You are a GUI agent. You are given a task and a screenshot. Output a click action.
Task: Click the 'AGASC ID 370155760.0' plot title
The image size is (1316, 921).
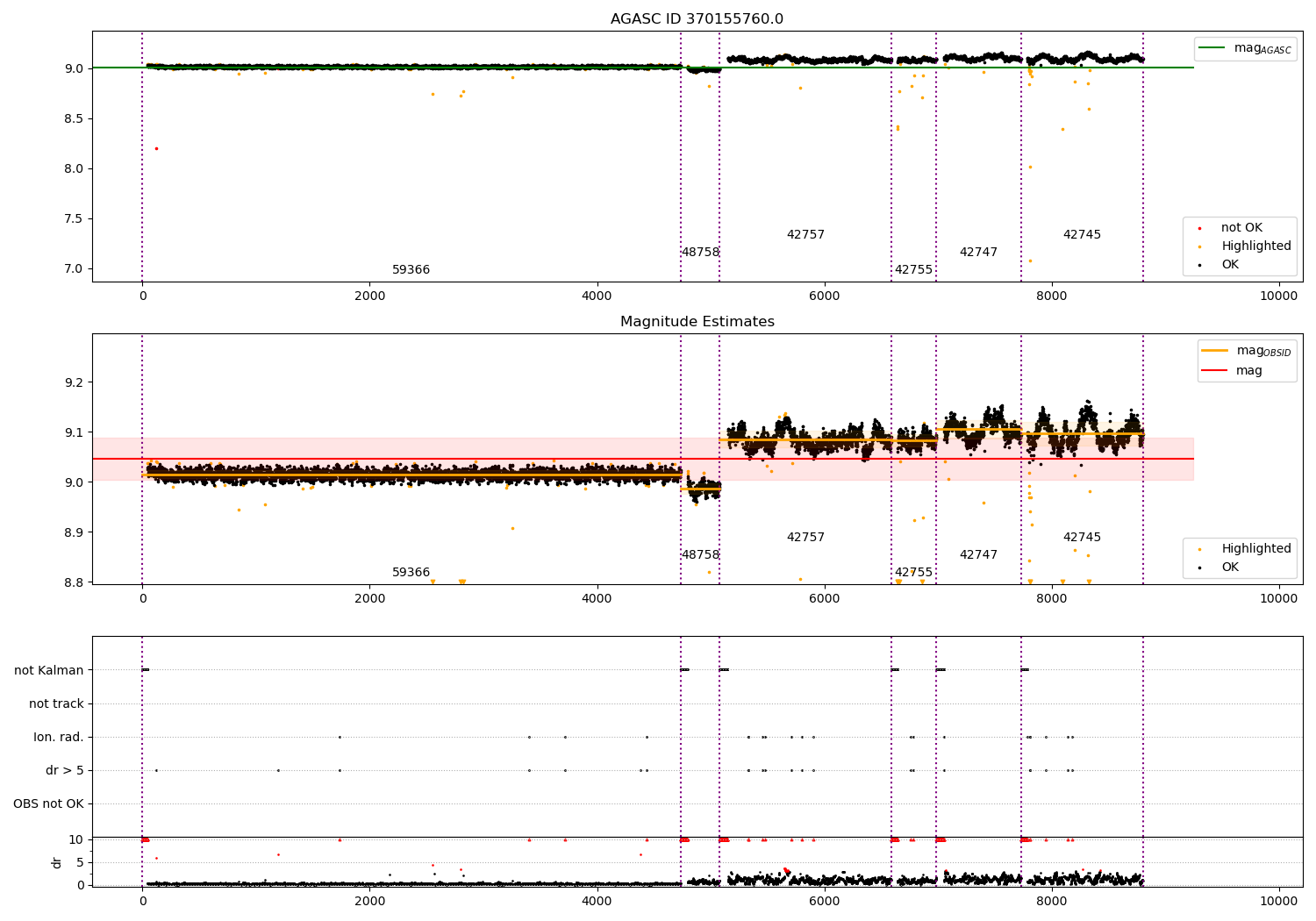[x=697, y=19]
